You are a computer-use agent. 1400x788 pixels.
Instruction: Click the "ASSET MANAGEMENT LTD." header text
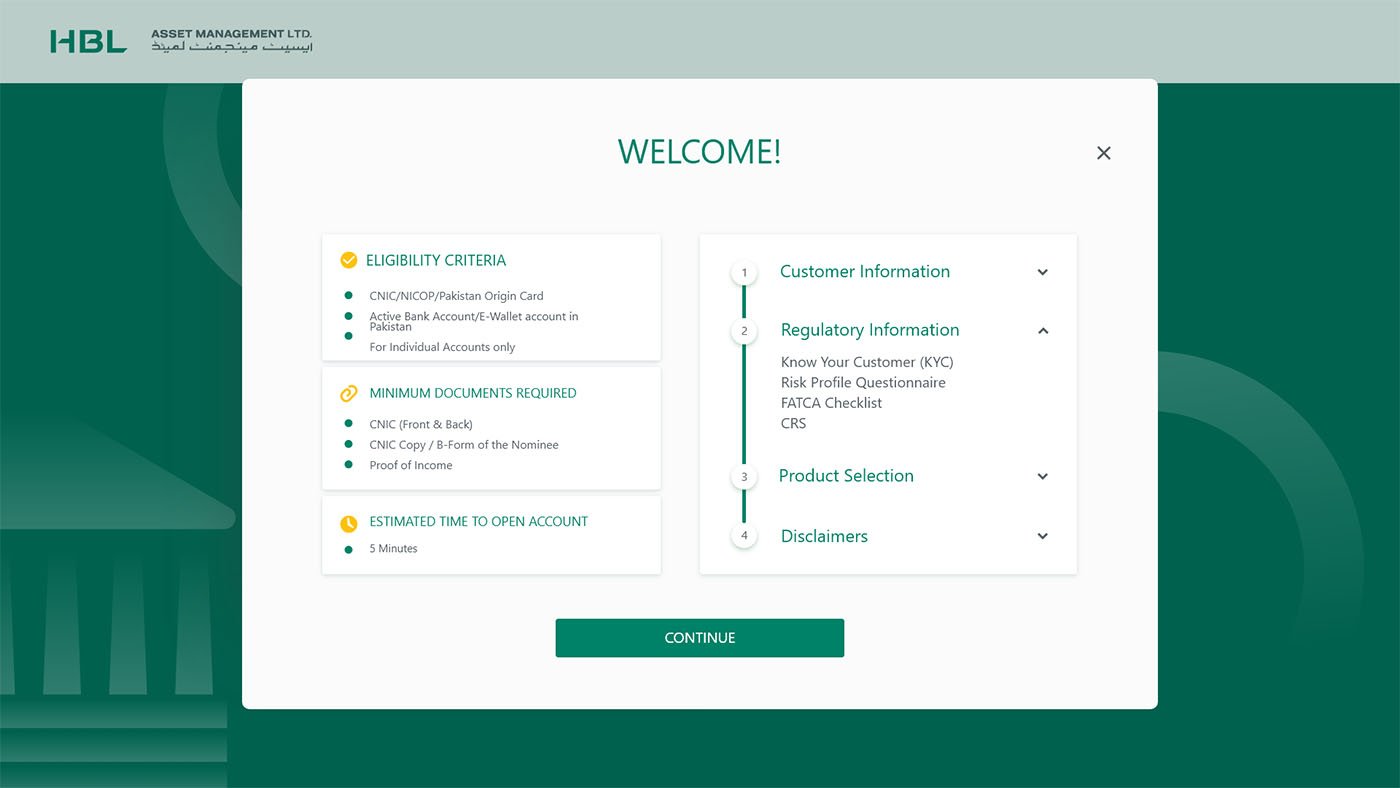pos(231,34)
